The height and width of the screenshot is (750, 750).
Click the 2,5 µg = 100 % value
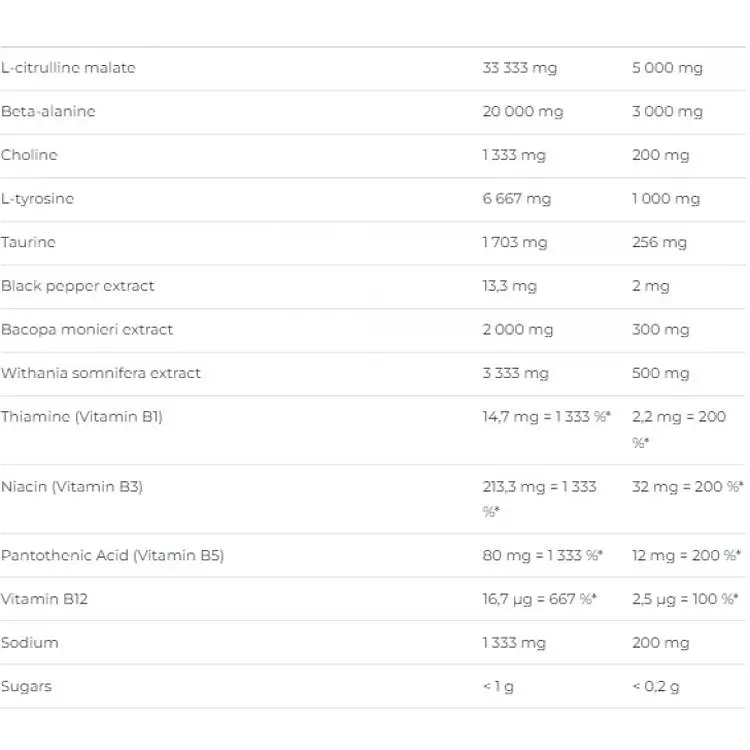click(x=685, y=599)
